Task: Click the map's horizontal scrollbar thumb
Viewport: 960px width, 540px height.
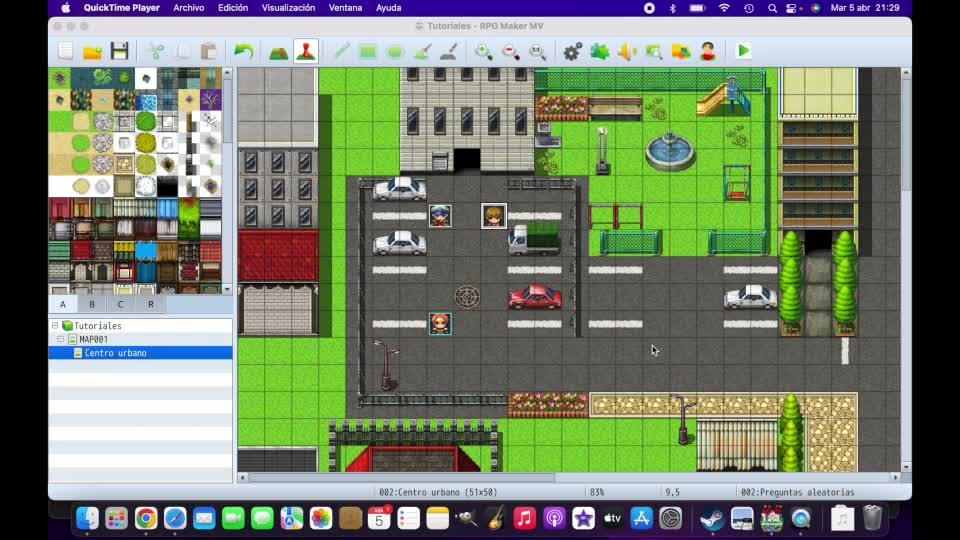Action: click(x=402, y=477)
